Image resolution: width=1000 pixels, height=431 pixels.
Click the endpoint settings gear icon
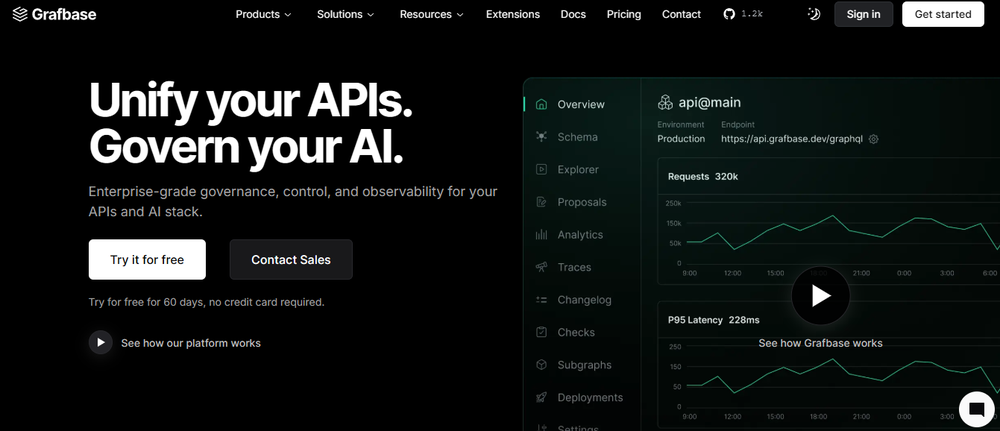(873, 139)
